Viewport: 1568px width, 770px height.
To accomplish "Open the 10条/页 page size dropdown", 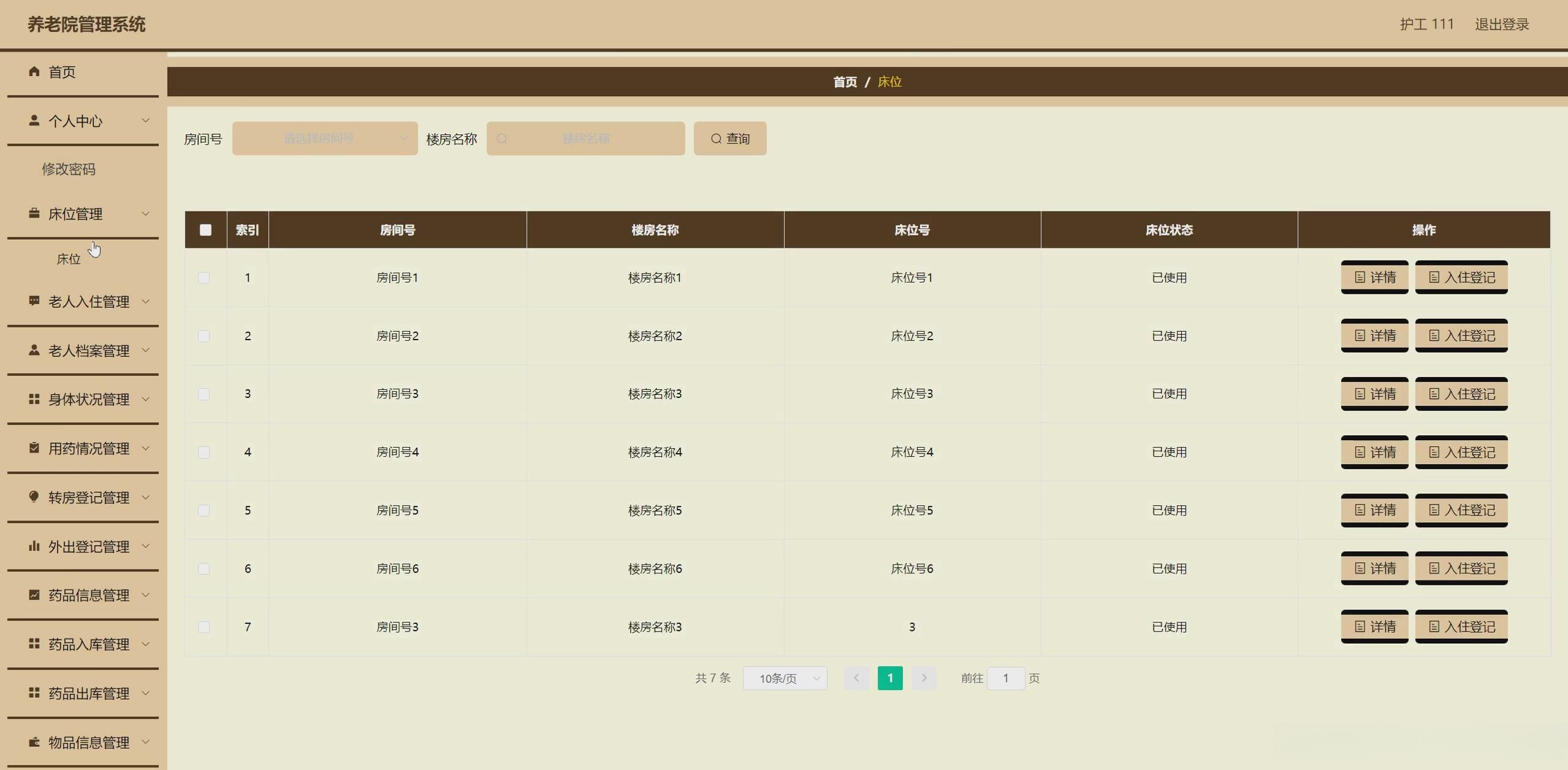I will [x=785, y=678].
